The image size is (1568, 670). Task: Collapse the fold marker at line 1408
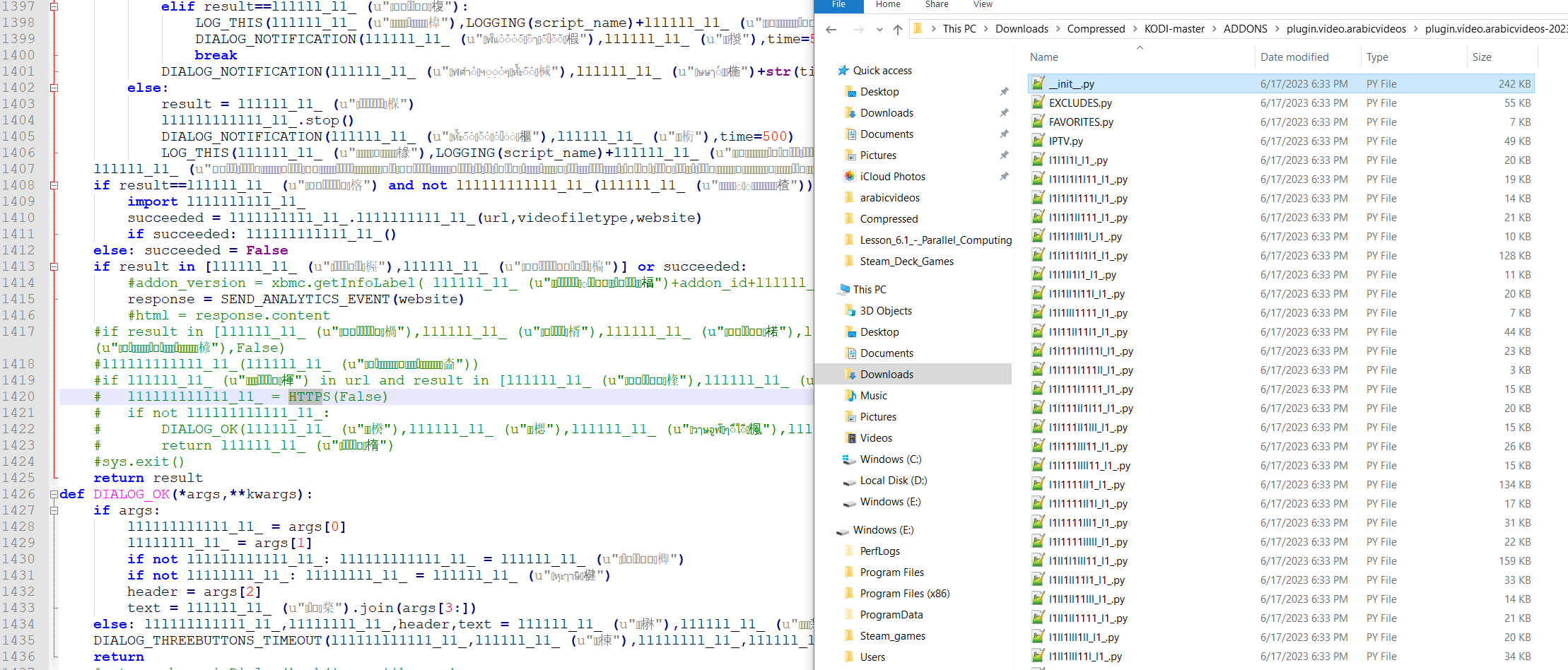[x=54, y=185]
